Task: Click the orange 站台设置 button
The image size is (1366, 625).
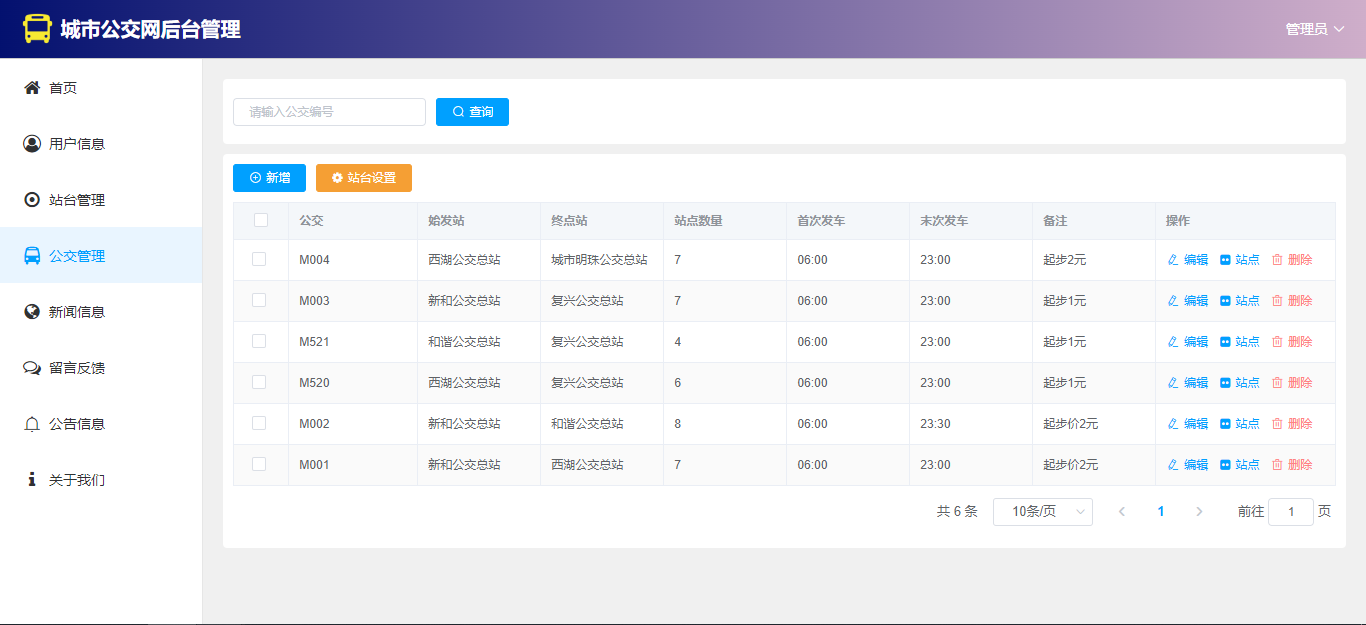Action: (363, 178)
